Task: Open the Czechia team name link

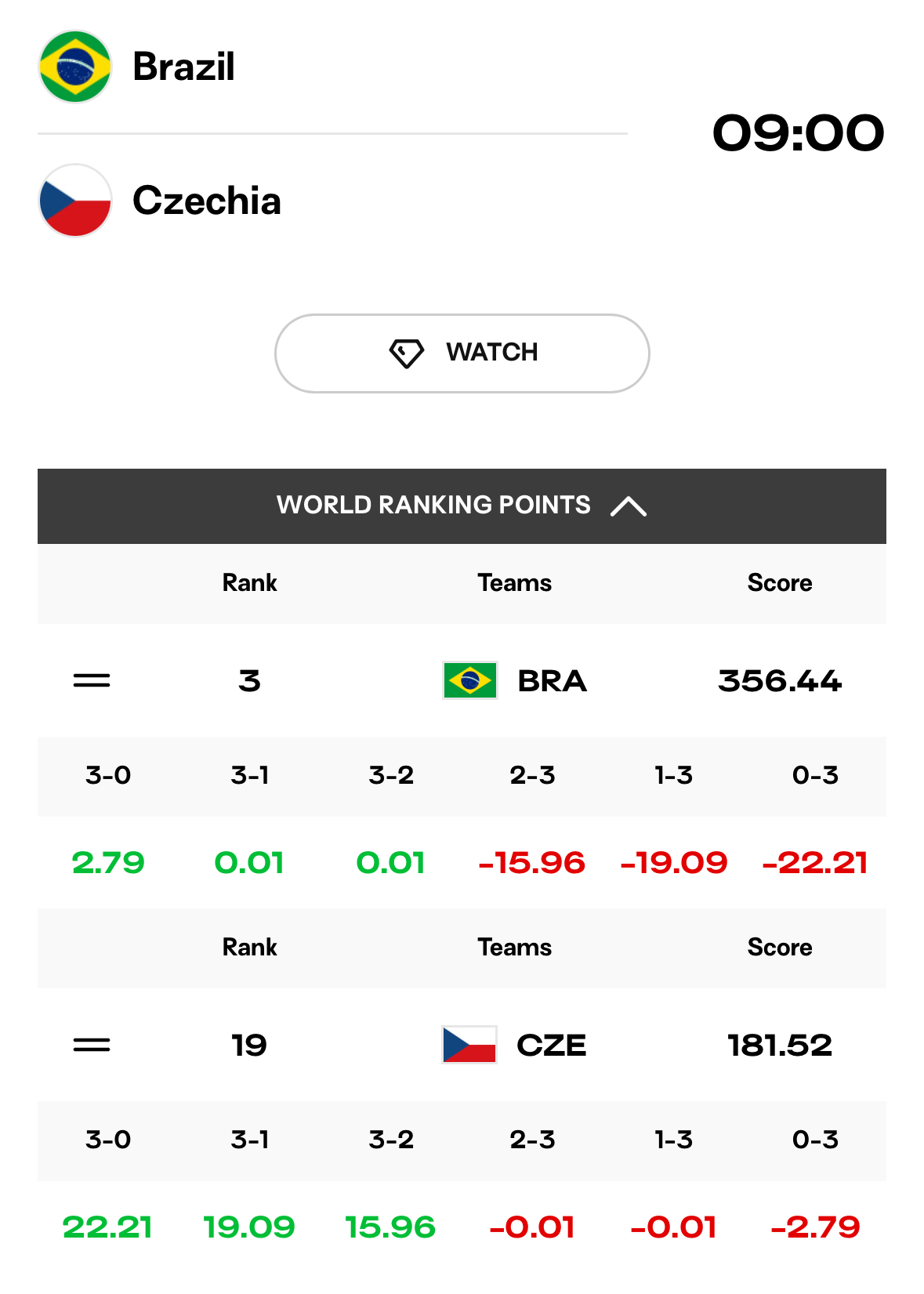Action: (207, 201)
